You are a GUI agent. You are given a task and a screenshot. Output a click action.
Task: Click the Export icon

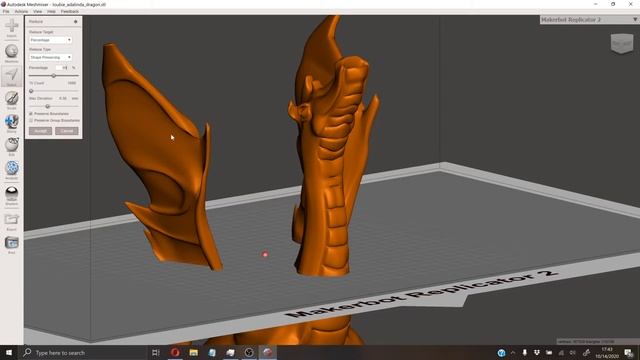pyautogui.click(x=11, y=220)
